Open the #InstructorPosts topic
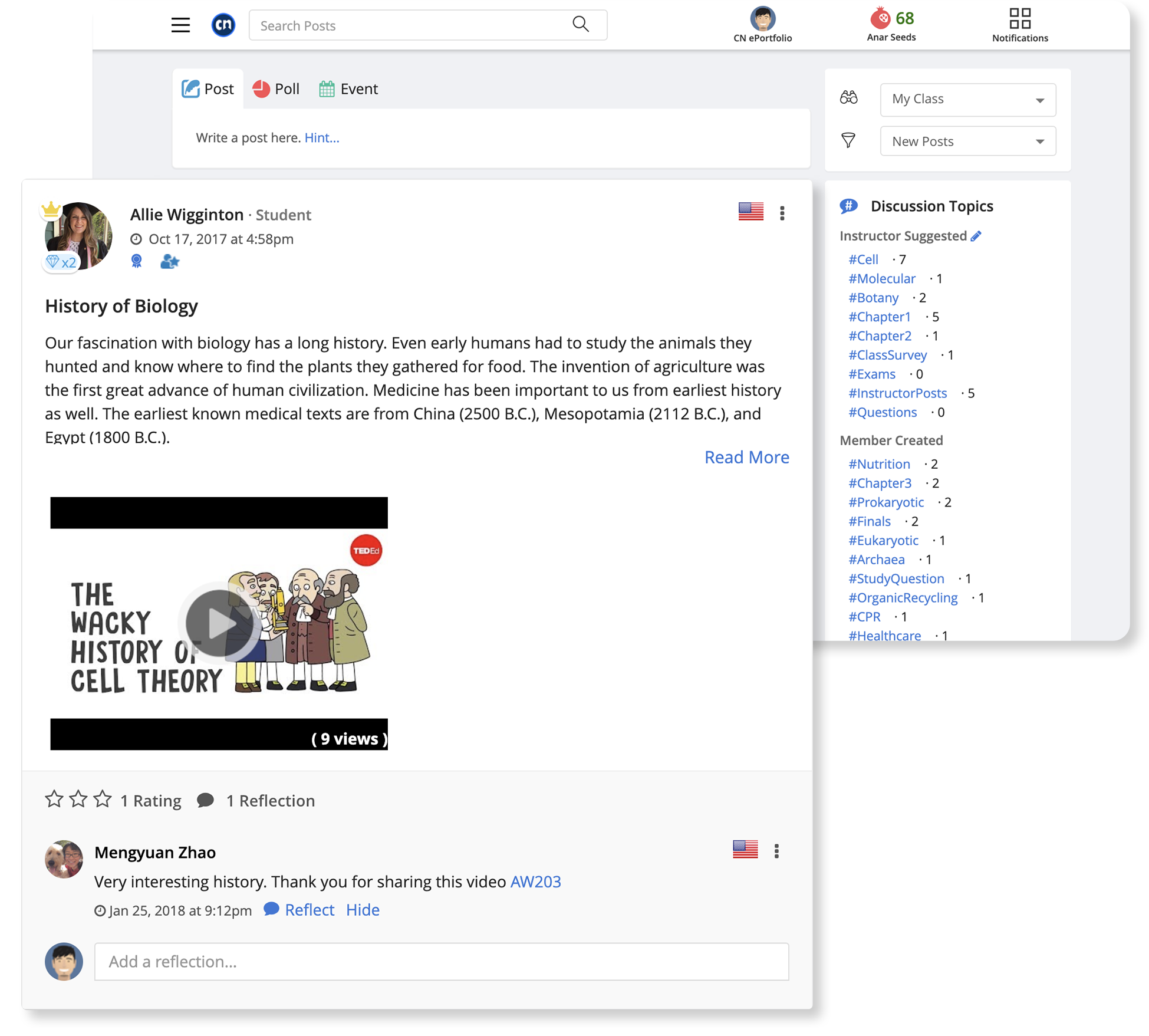 (x=897, y=393)
